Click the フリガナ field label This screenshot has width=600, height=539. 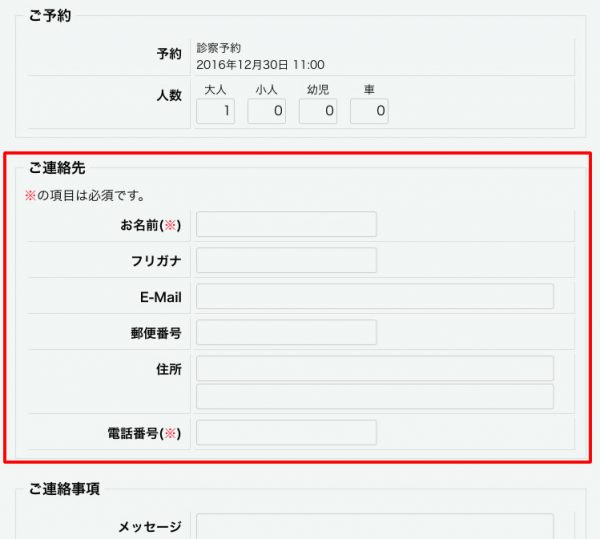(x=156, y=261)
